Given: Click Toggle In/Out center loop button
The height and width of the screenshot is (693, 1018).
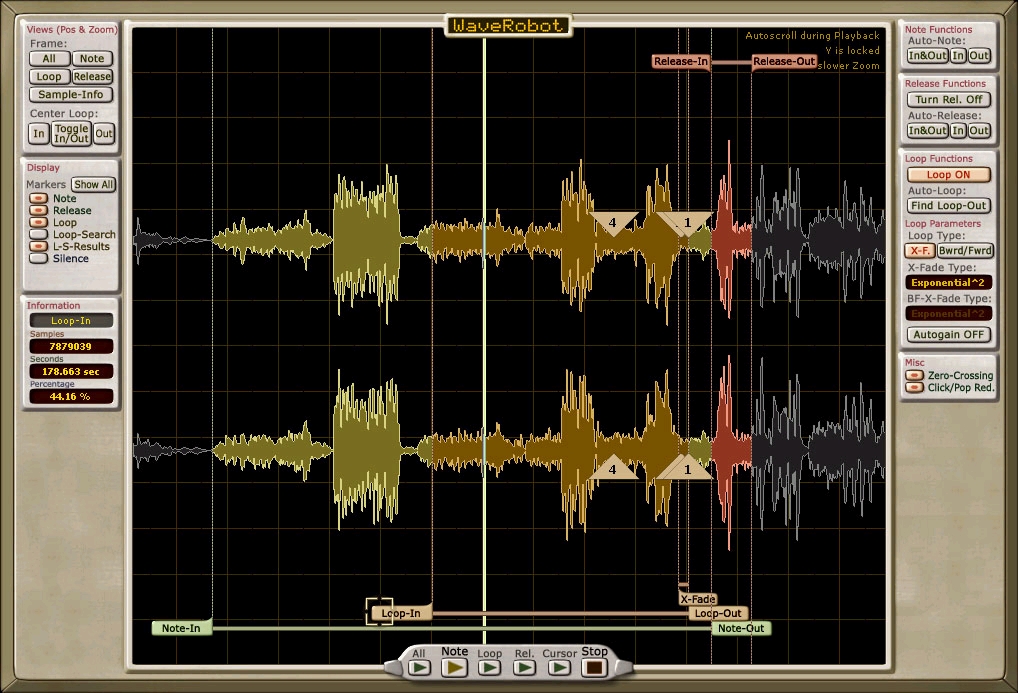Looking at the screenshot, I should tap(71, 134).
